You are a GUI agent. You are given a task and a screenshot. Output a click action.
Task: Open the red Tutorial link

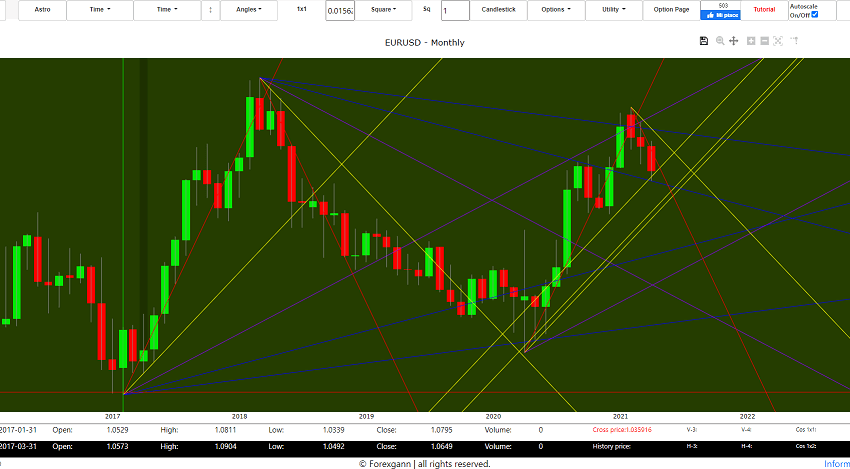point(764,10)
